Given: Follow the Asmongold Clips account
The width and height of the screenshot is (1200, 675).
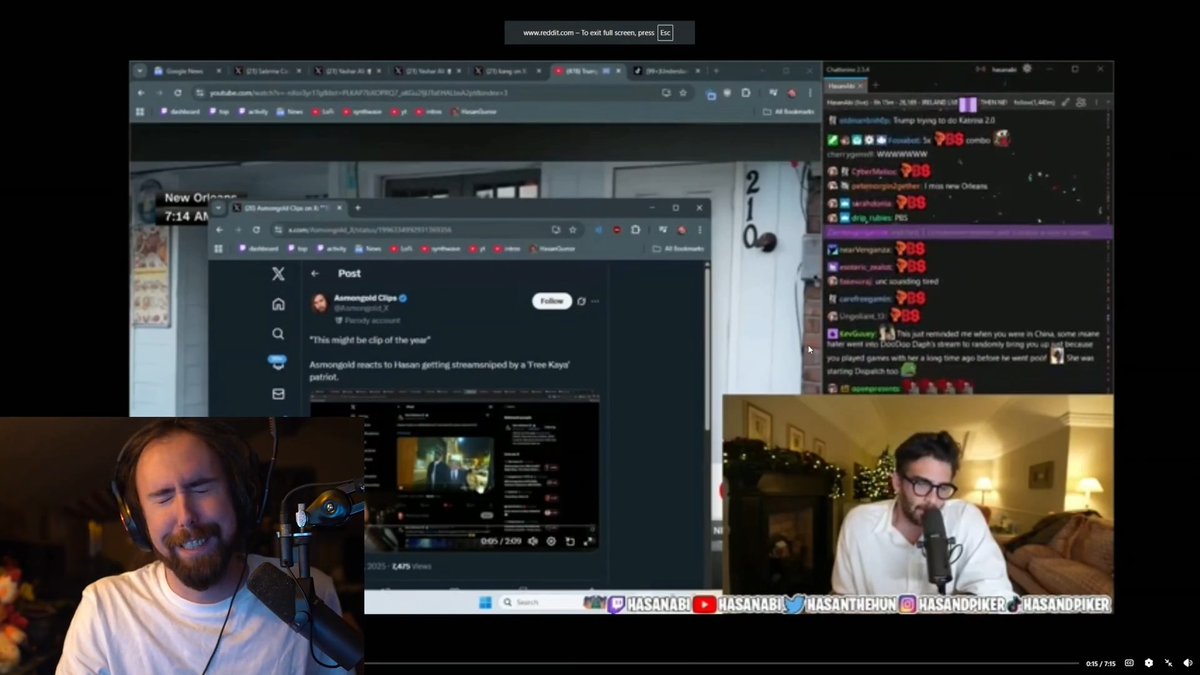Looking at the screenshot, I should click(551, 301).
